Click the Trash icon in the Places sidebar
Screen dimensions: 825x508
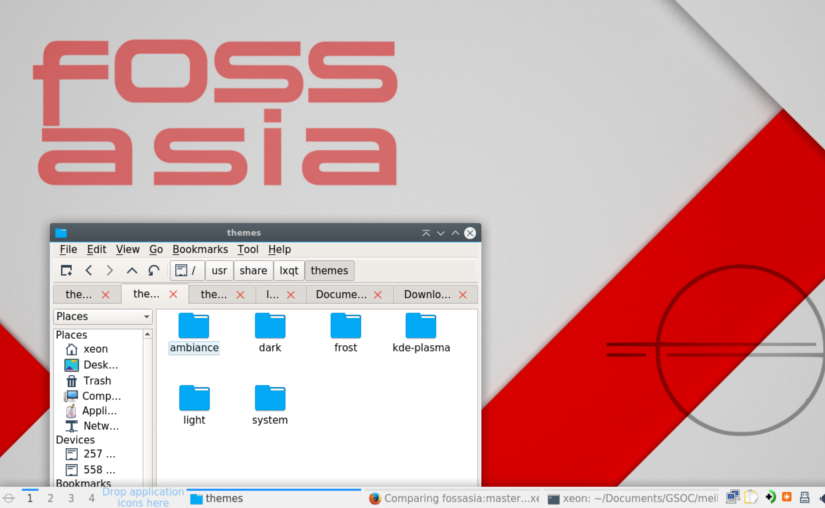72,381
